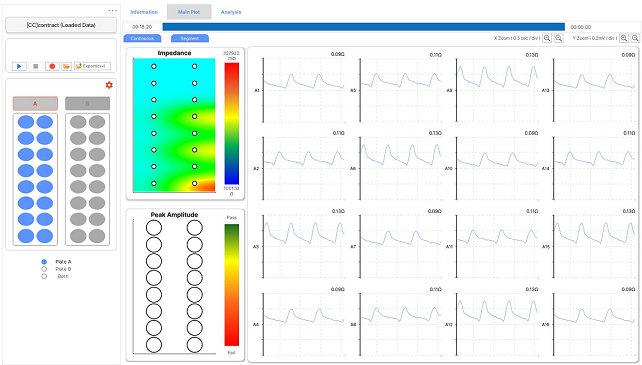Viewport: 642px width, 365px height.
Task: Open plate settings via the red gear icon
Action: point(109,85)
